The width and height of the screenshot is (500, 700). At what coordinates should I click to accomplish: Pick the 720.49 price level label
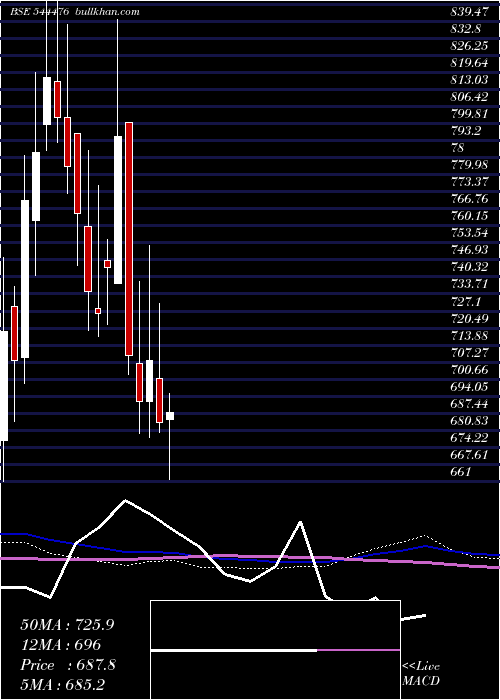pos(470,319)
